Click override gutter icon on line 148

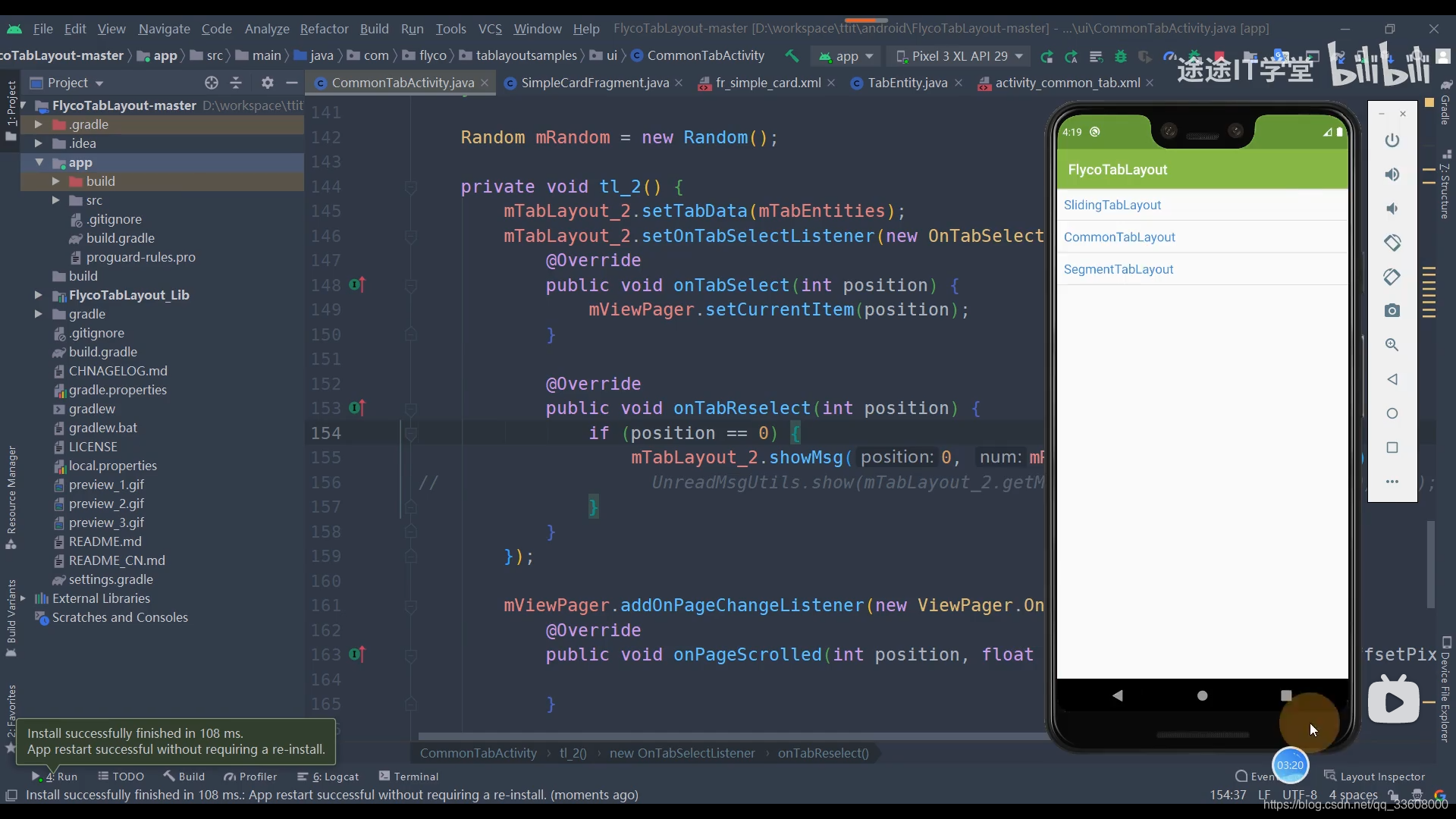(x=357, y=285)
